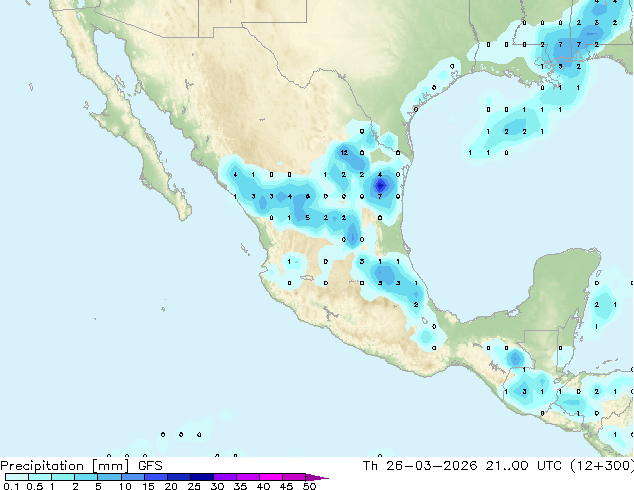Click the "21..00 UTC" time text

tap(524, 466)
